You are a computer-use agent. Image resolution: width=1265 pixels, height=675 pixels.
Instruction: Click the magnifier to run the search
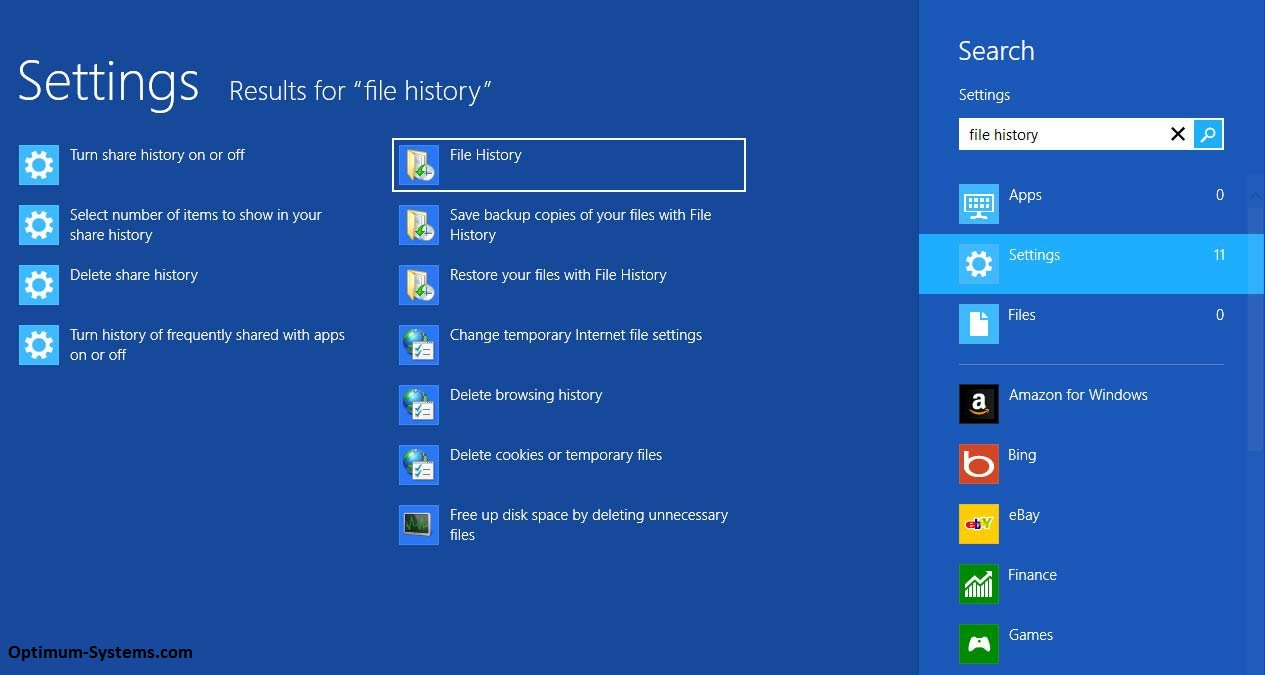pyautogui.click(x=1208, y=133)
